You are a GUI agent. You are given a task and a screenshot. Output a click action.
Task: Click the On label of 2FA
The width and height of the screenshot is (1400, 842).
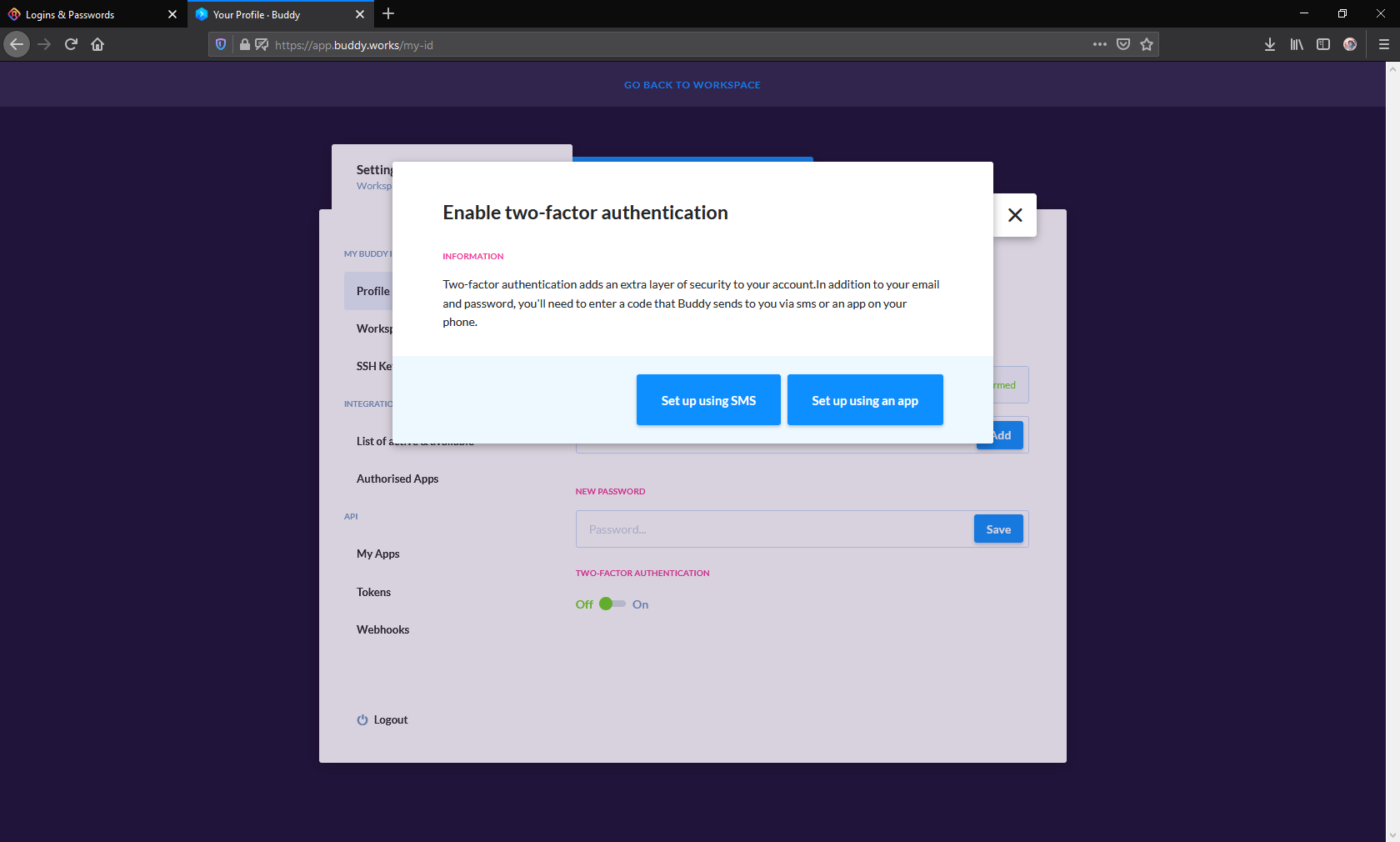click(x=640, y=604)
